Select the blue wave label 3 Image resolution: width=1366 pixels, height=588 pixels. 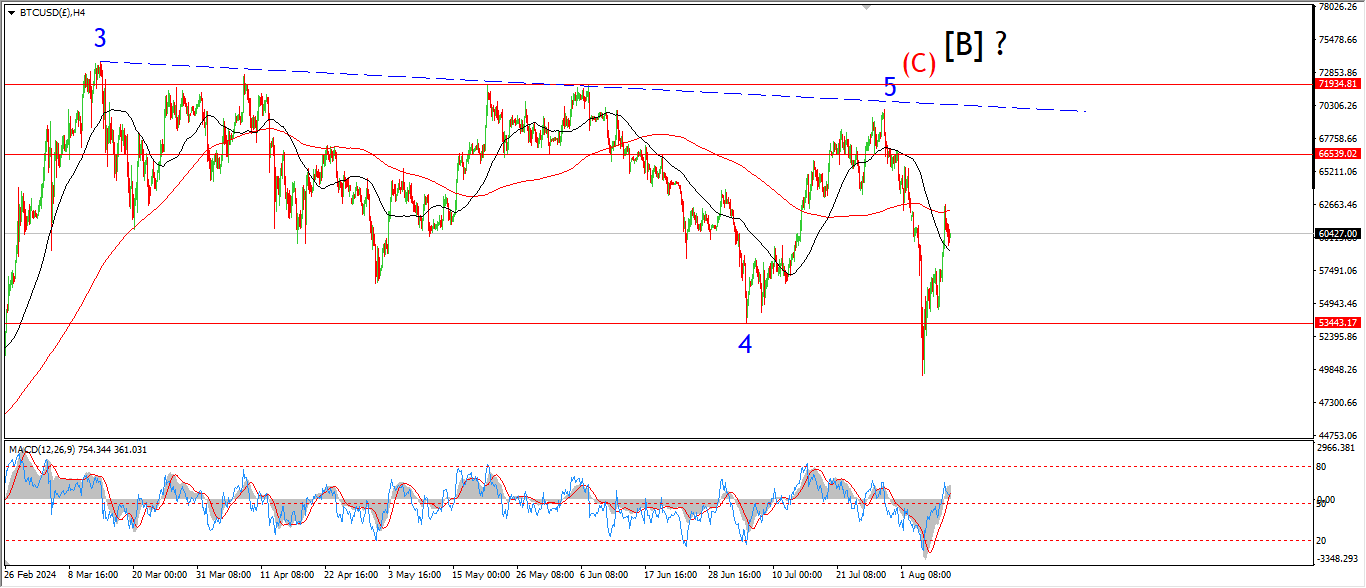(100, 39)
